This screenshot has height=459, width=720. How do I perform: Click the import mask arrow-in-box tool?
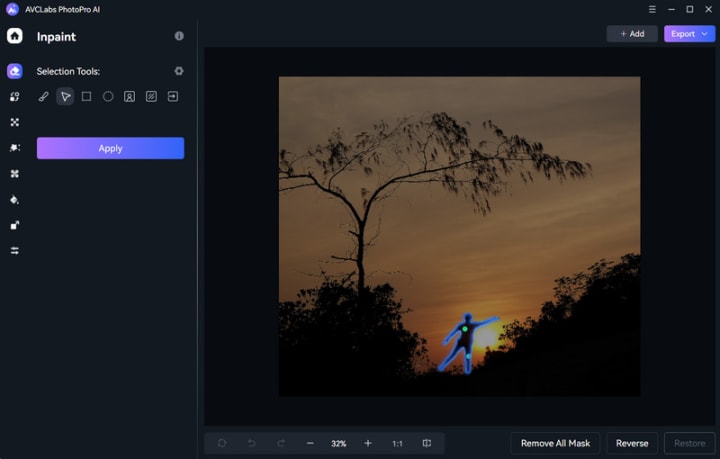[x=173, y=96]
